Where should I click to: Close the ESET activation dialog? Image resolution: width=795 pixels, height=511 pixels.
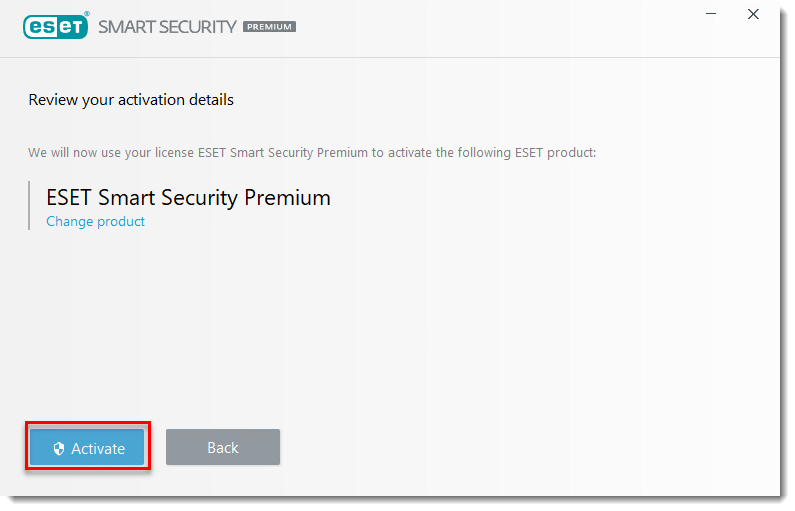pyautogui.click(x=753, y=14)
